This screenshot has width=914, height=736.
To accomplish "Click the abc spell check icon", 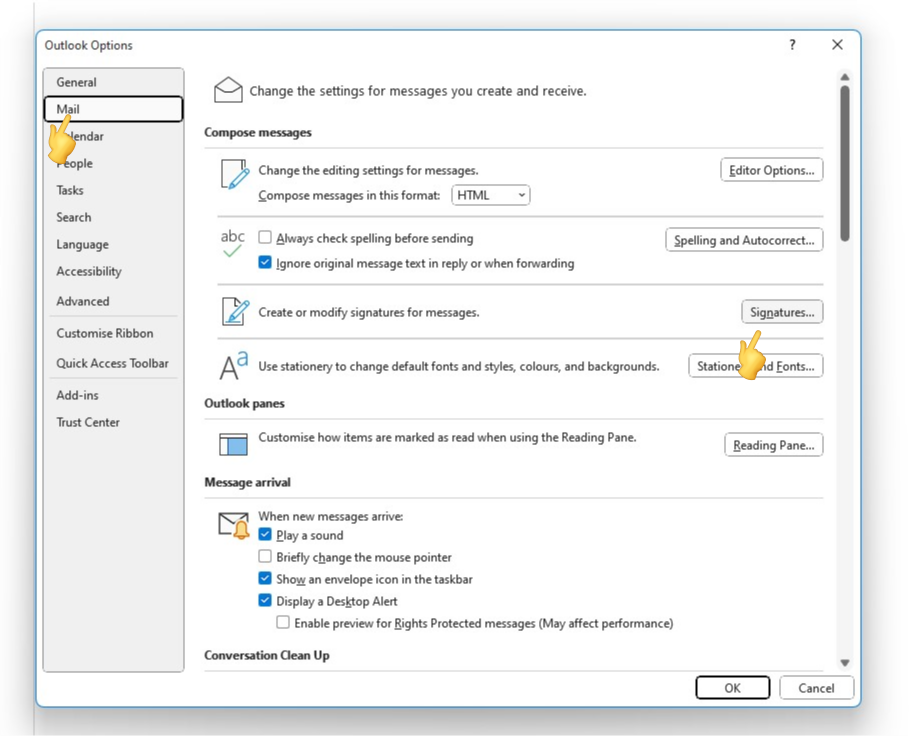I will 232,240.
